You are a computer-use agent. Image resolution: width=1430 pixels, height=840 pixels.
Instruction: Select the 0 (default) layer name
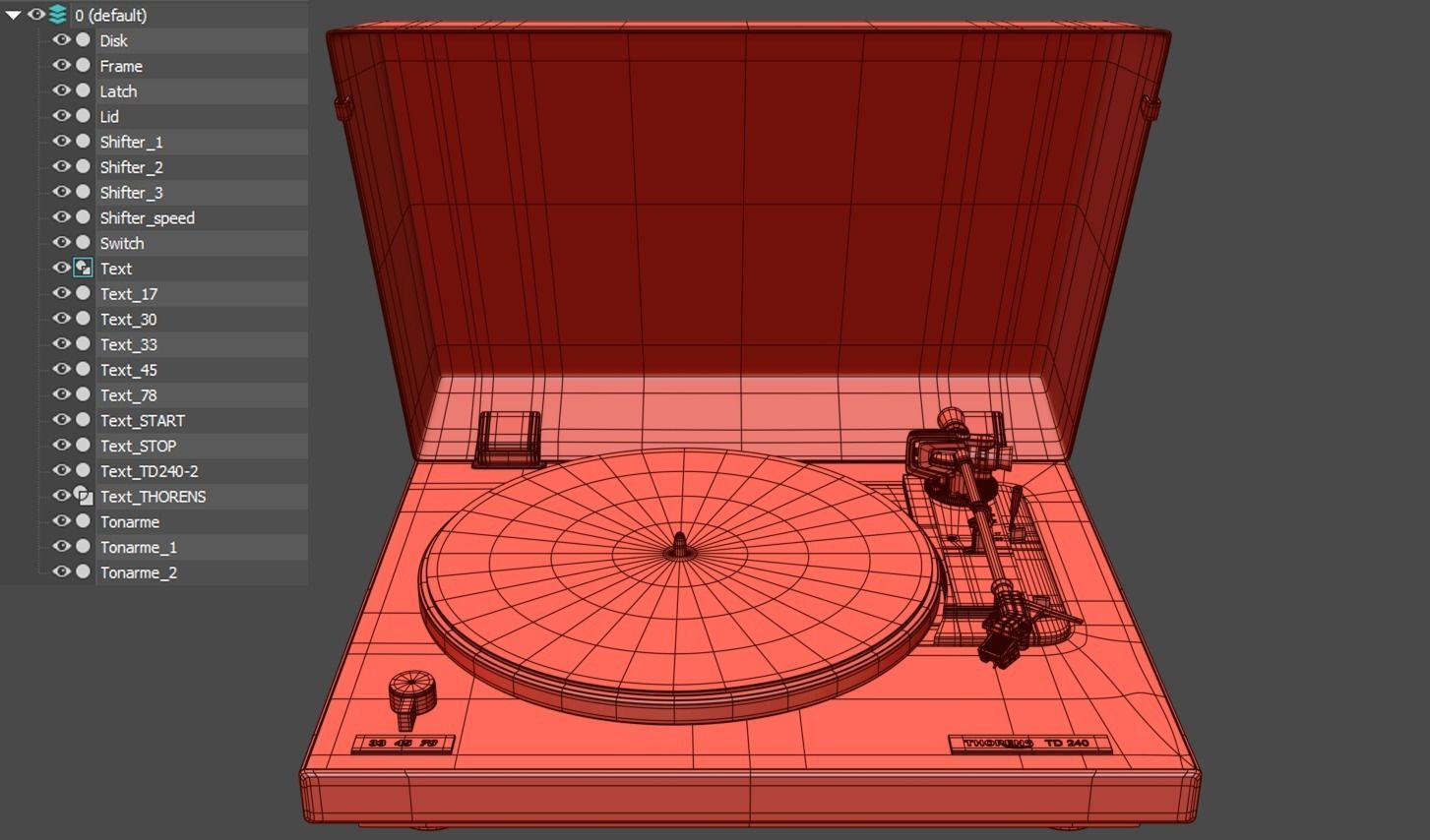pos(111,16)
